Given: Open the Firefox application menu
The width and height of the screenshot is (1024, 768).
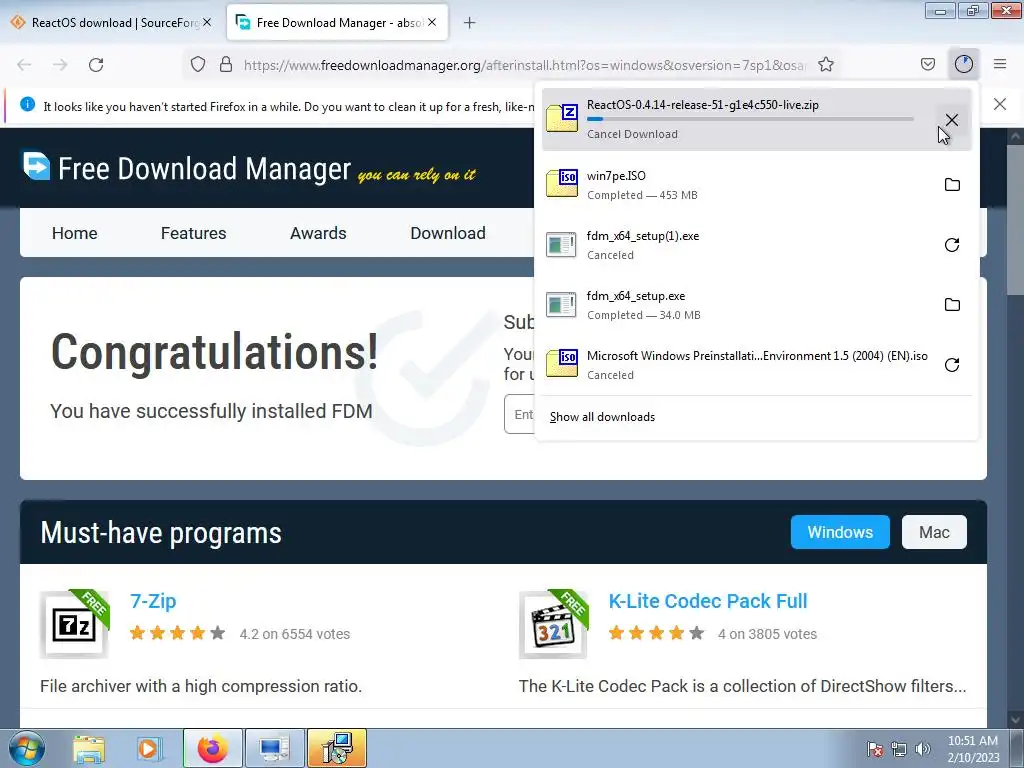Looking at the screenshot, I should (1000, 64).
